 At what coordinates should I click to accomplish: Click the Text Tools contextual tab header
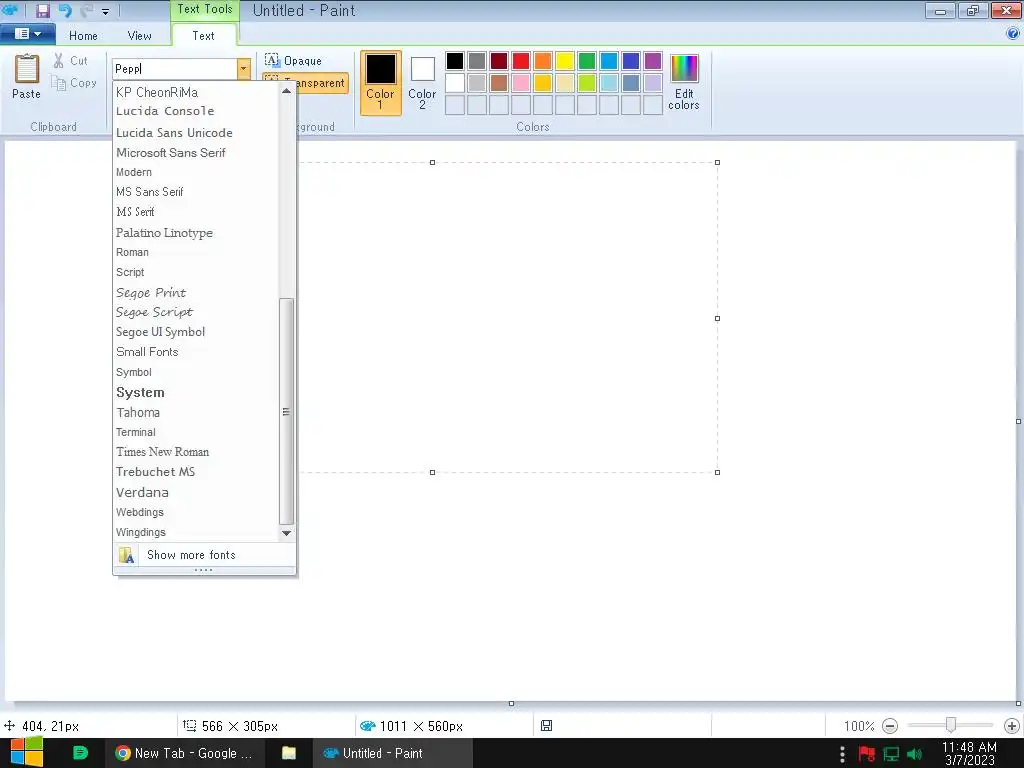204,9
